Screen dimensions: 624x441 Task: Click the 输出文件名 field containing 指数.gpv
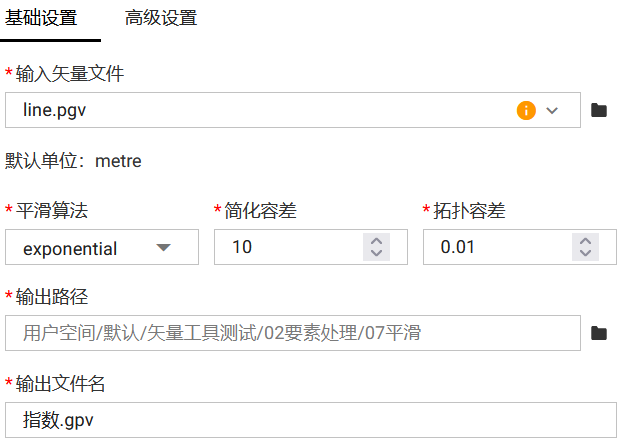[310, 420]
